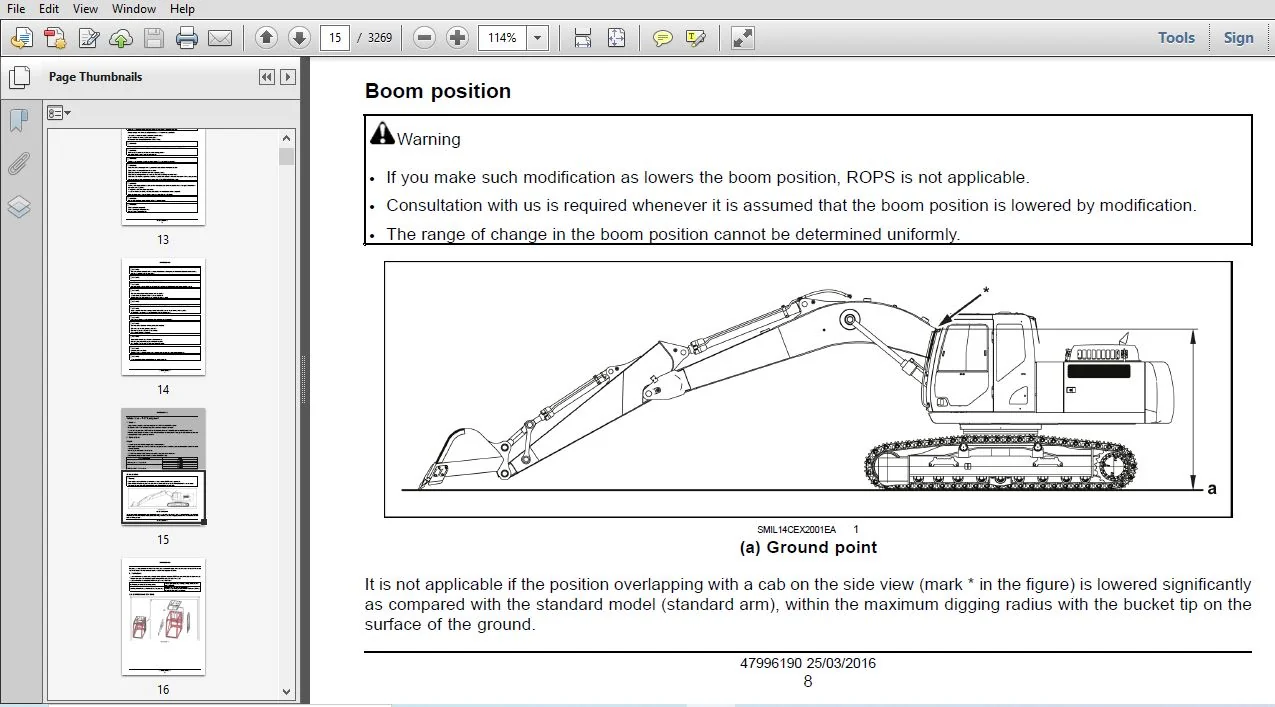Screen dimensions: 1275x707
Task: Open the File menu
Action: click(x=16, y=9)
